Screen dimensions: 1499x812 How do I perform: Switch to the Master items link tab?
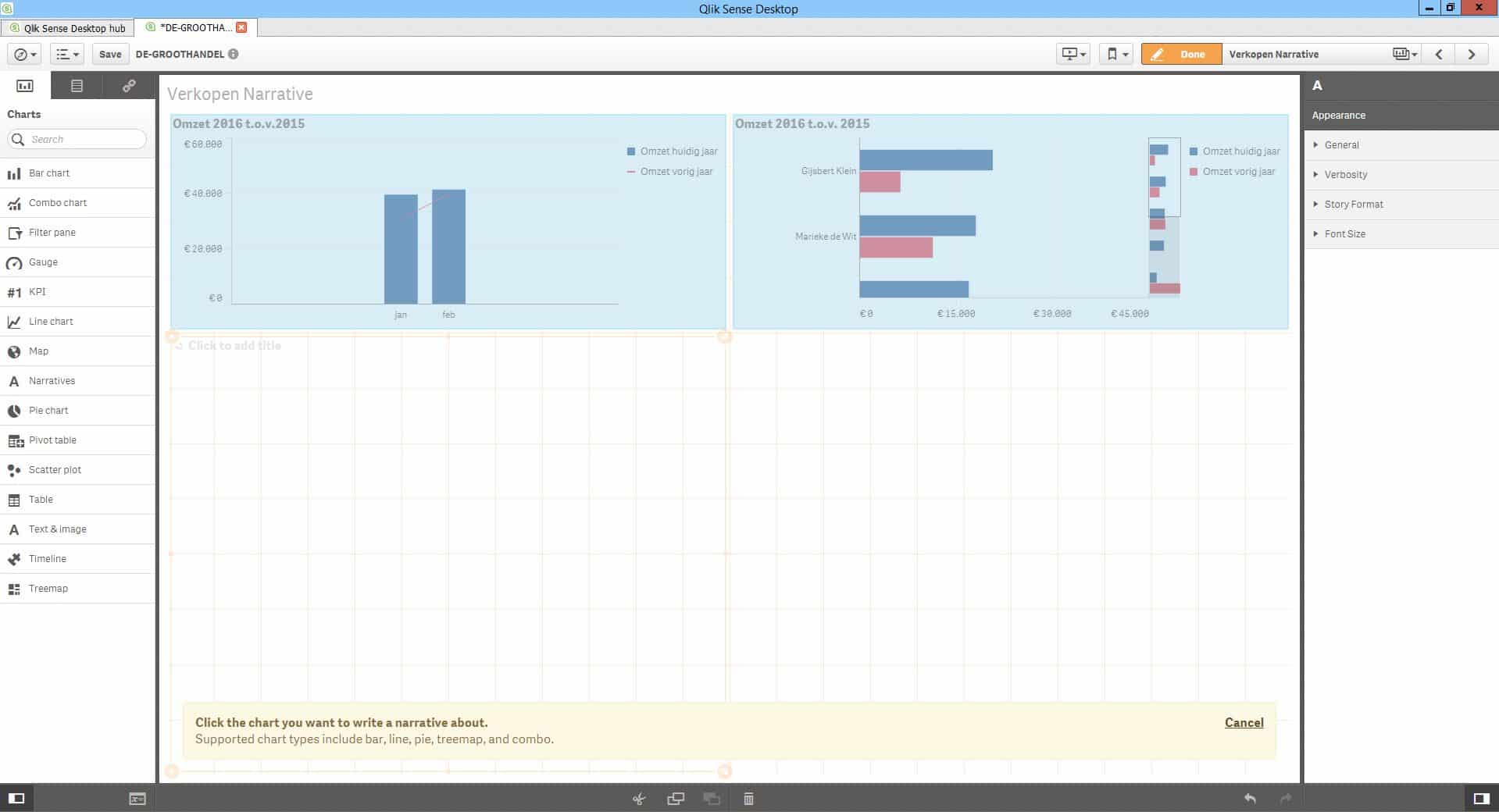(x=129, y=86)
